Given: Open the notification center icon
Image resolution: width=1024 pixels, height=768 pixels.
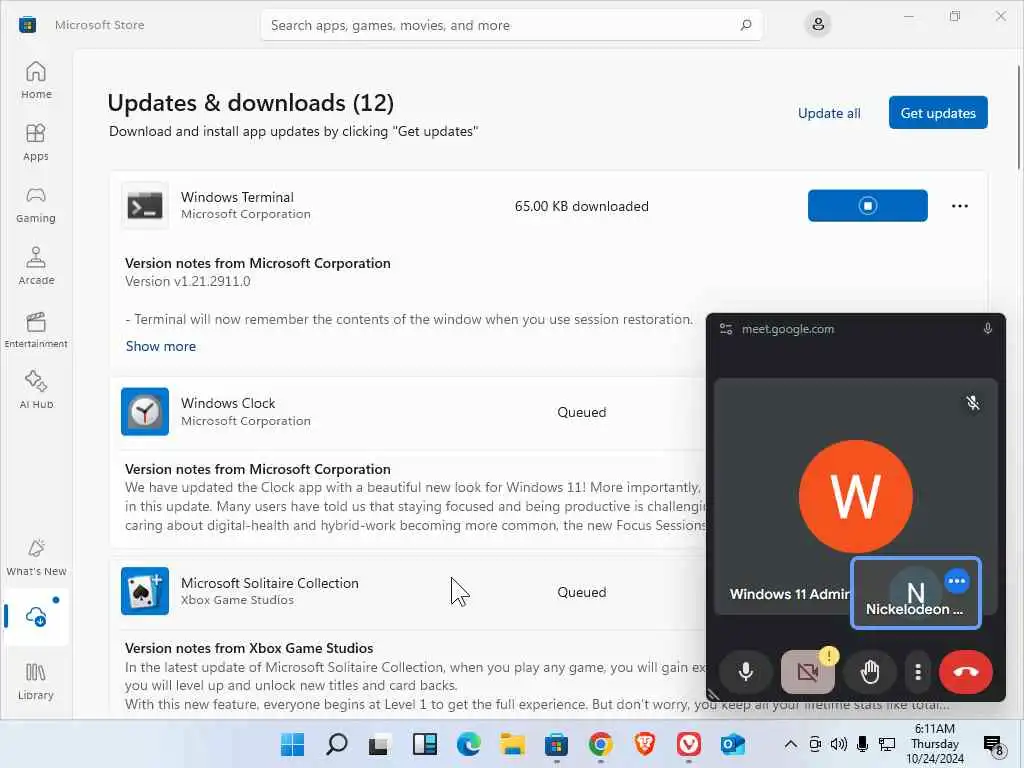Looking at the screenshot, I should tap(993, 744).
